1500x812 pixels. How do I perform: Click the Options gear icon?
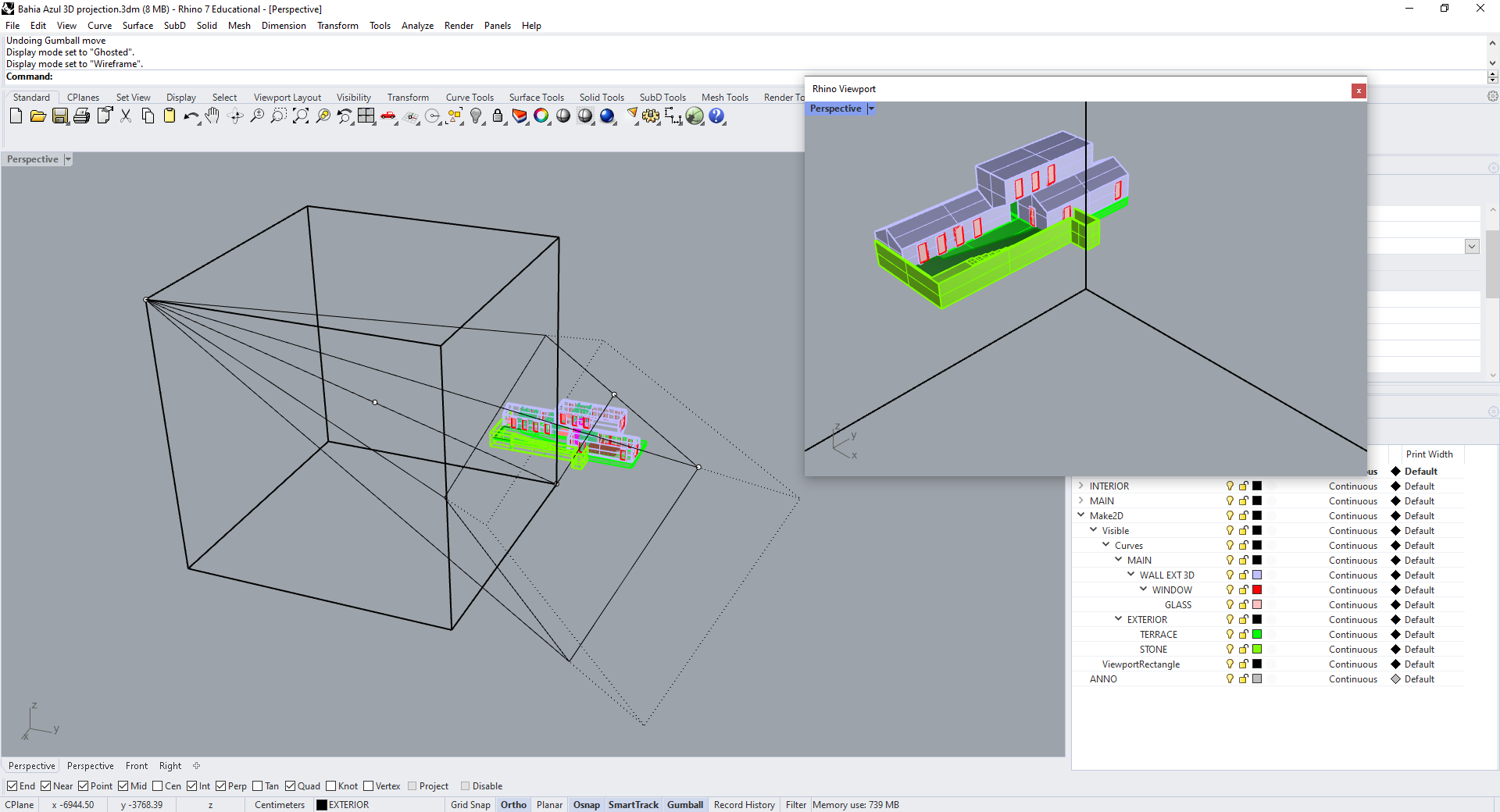pyautogui.click(x=651, y=116)
